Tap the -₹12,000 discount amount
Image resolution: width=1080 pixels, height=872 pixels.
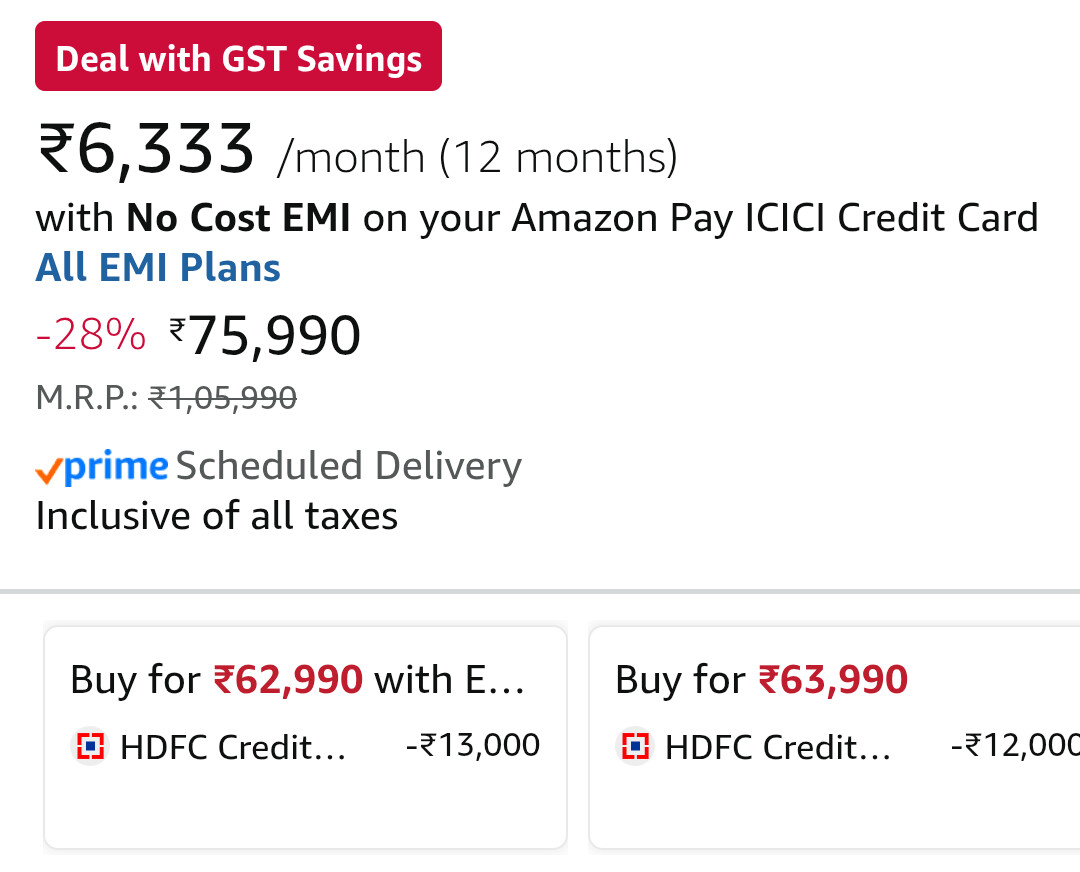pyautogui.click(x=1015, y=745)
